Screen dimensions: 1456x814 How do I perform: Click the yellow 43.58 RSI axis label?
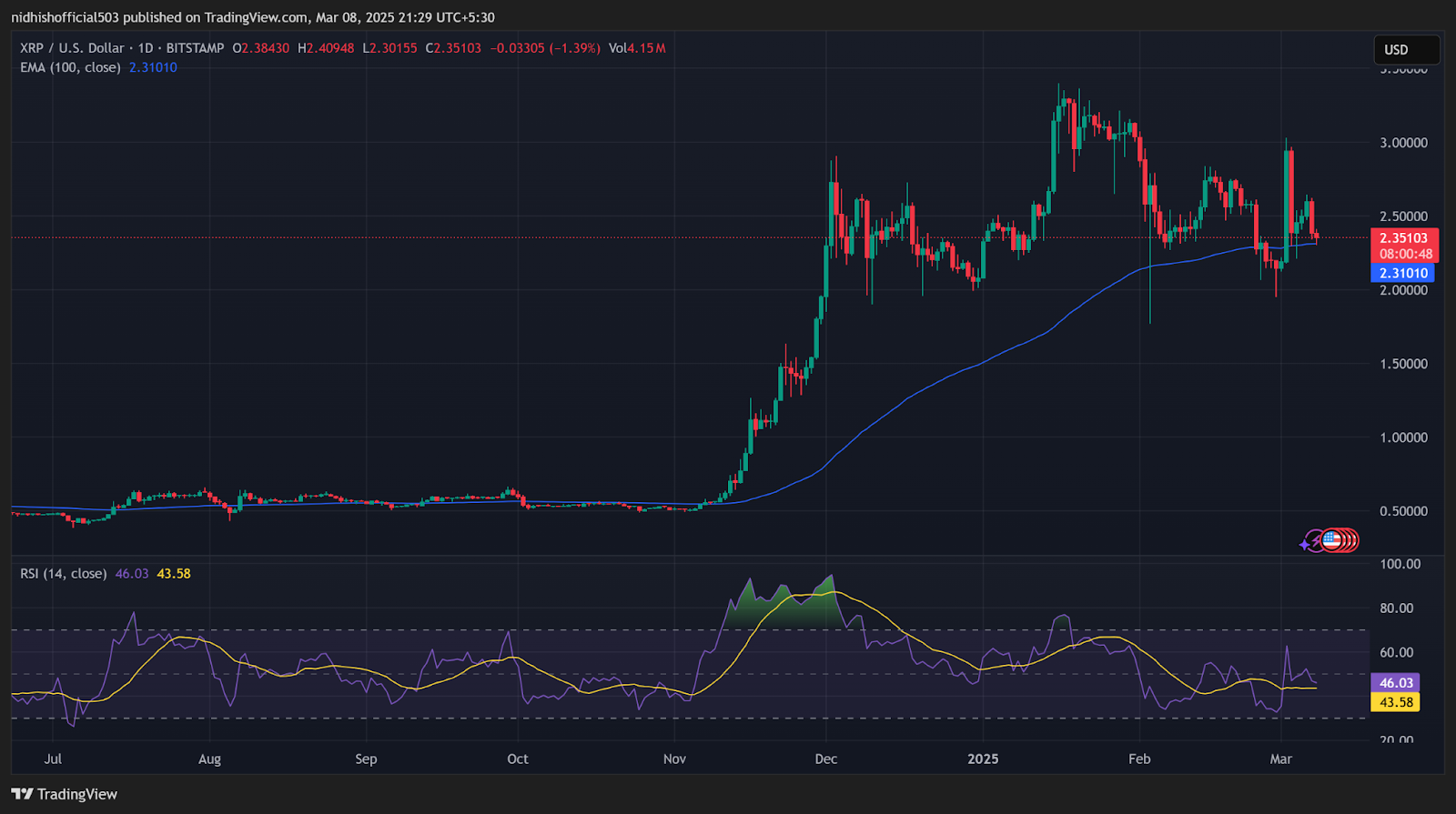point(1395,702)
